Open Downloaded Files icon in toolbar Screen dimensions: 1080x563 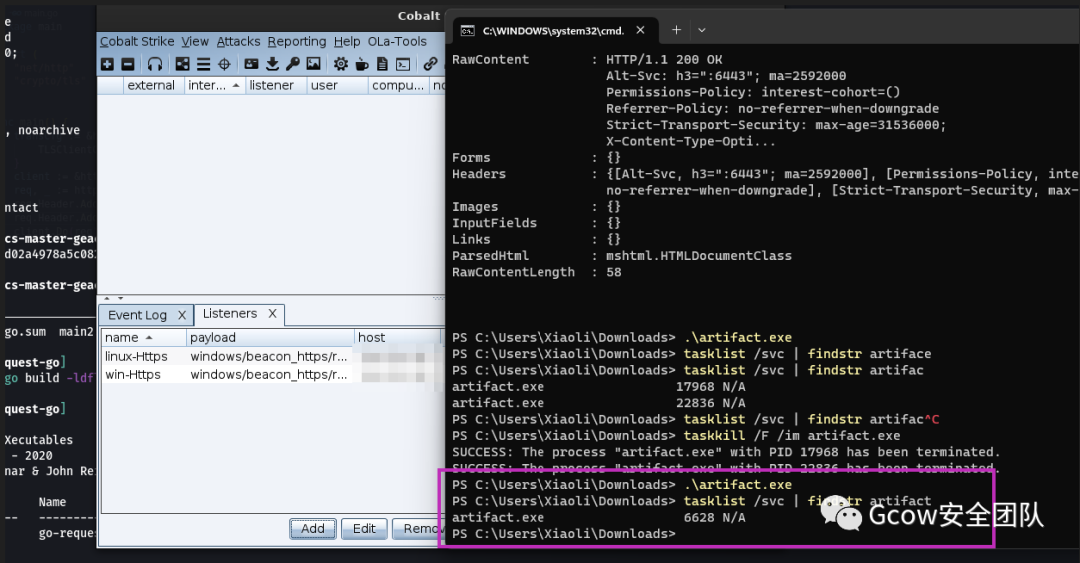[x=273, y=64]
